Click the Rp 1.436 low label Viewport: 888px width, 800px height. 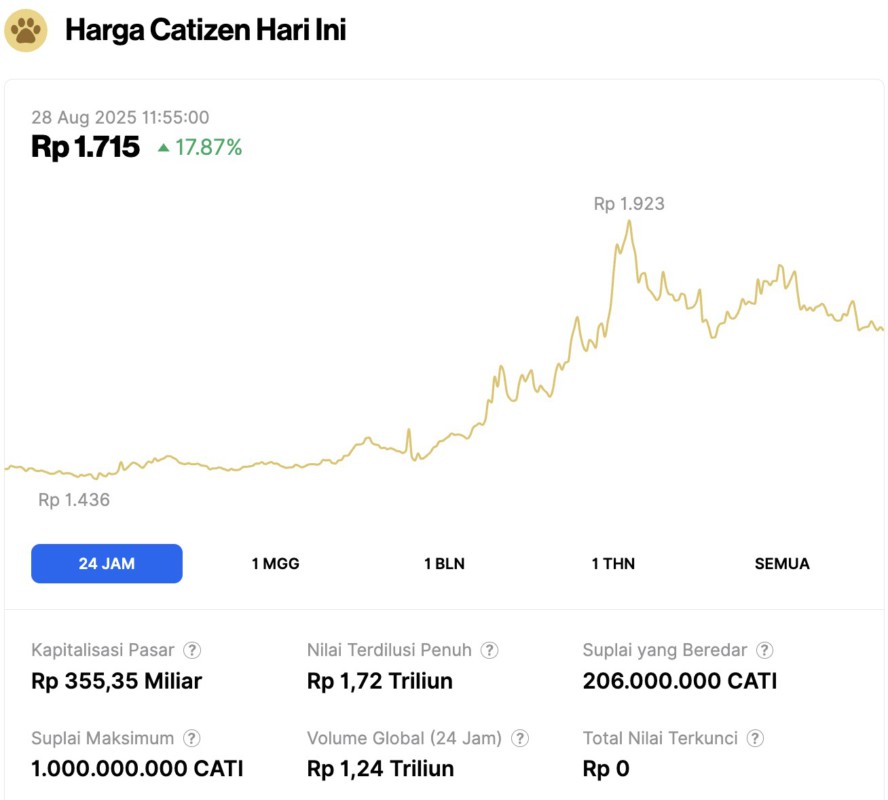[74, 500]
